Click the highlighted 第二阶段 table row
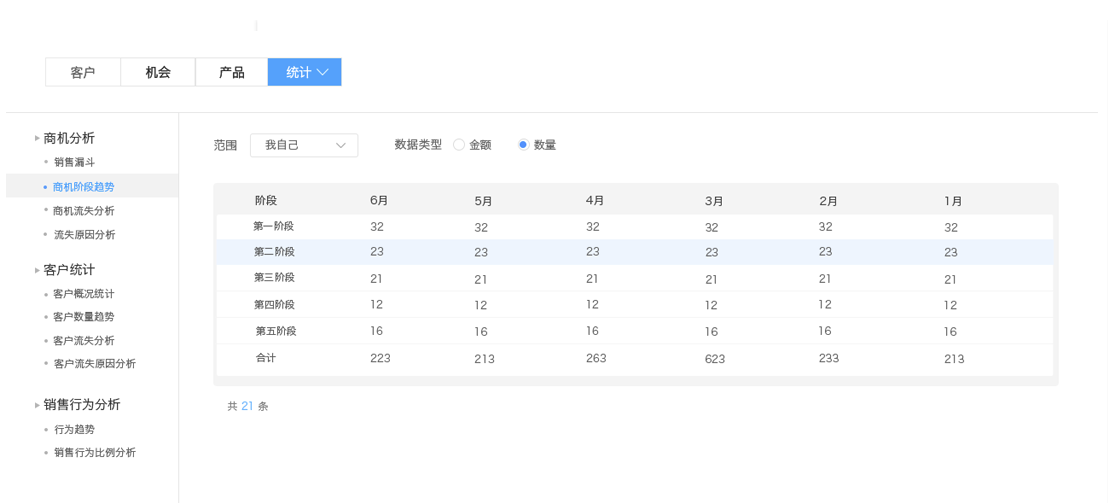1109x503 pixels. coord(634,252)
